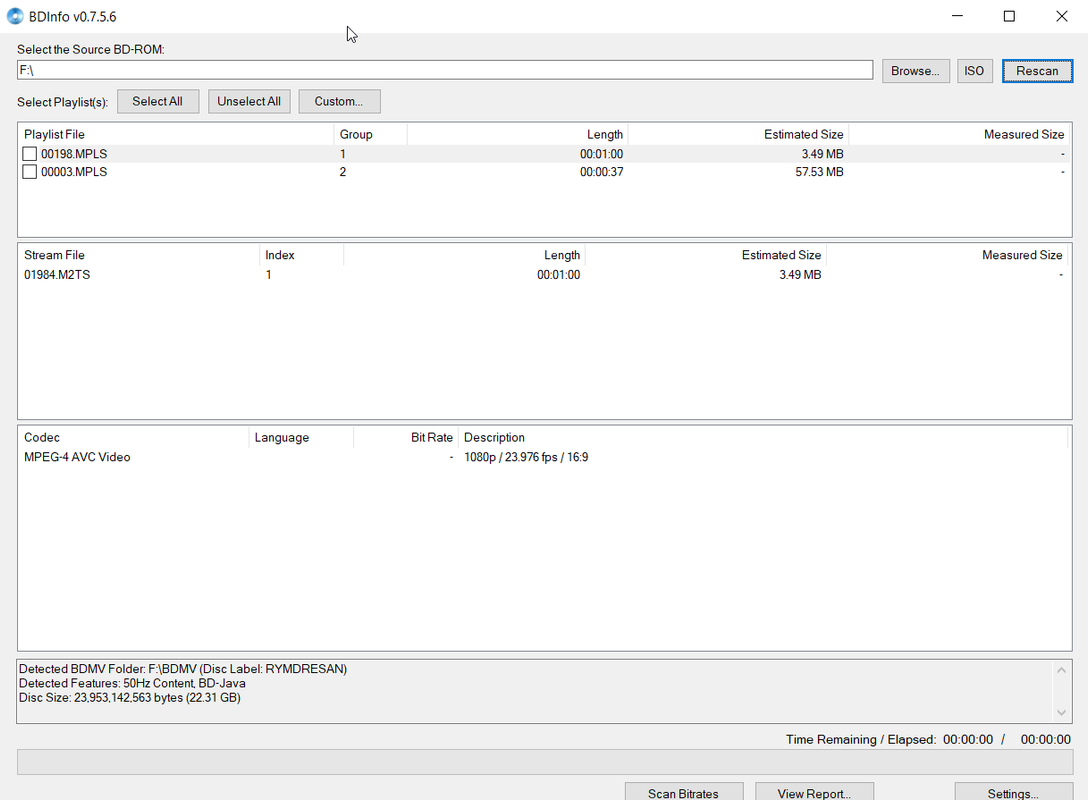1088x800 pixels.
Task: Click the Codec column header
Action: (133, 437)
